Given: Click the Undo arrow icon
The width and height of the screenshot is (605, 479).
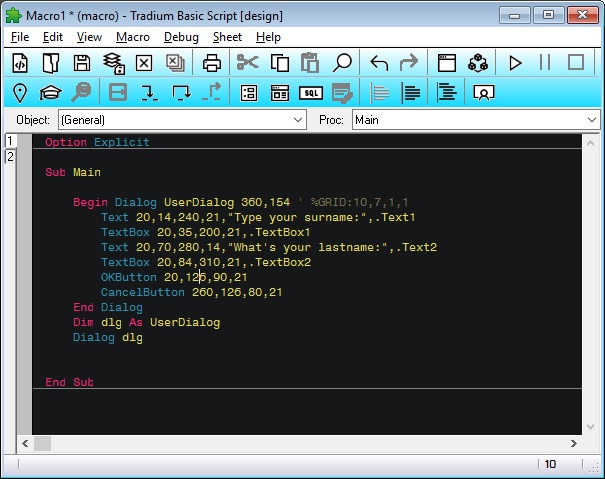Looking at the screenshot, I should (379, 62).
